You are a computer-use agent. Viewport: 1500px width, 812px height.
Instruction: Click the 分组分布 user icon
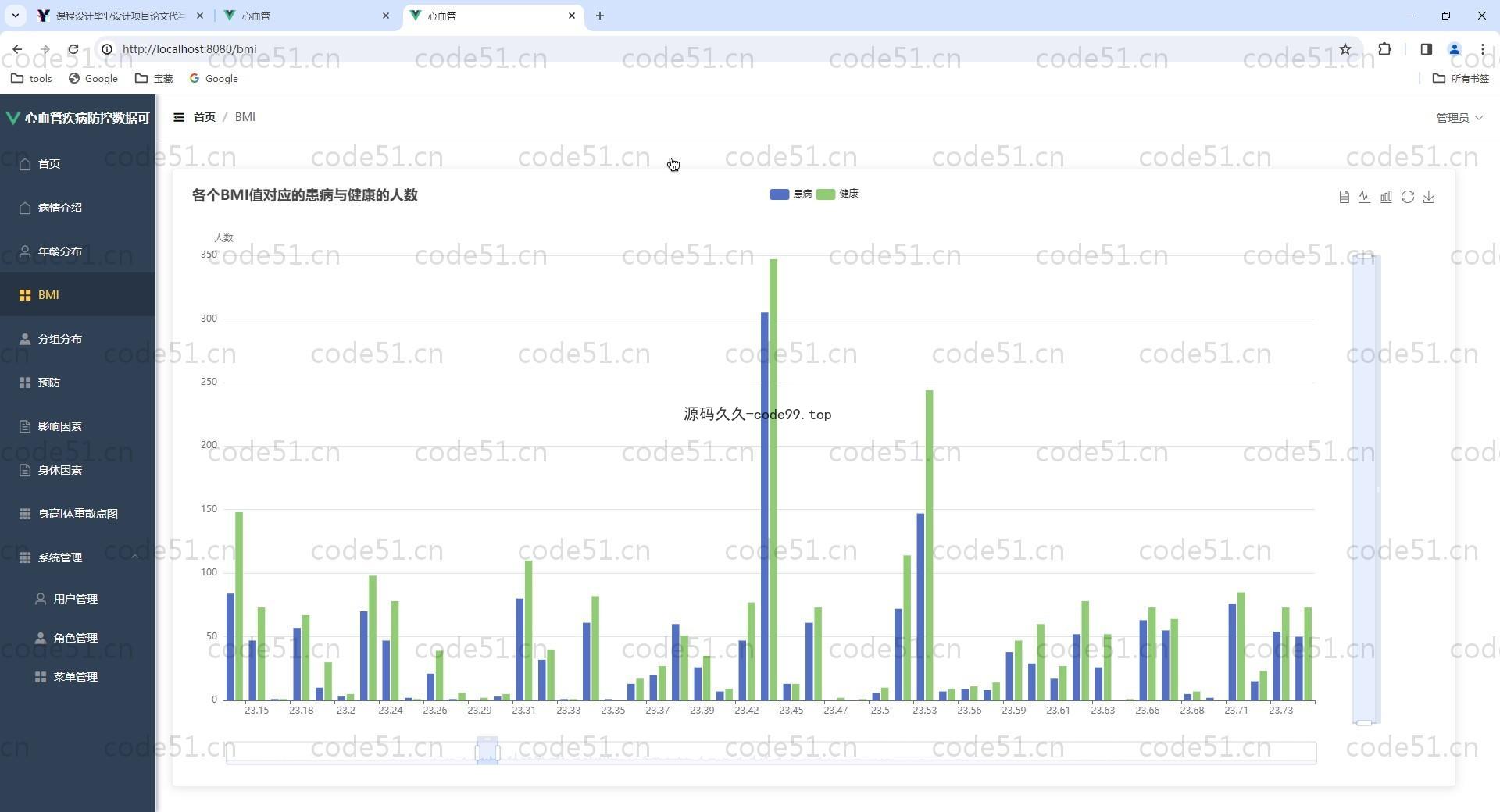click(x=25, y=339)
